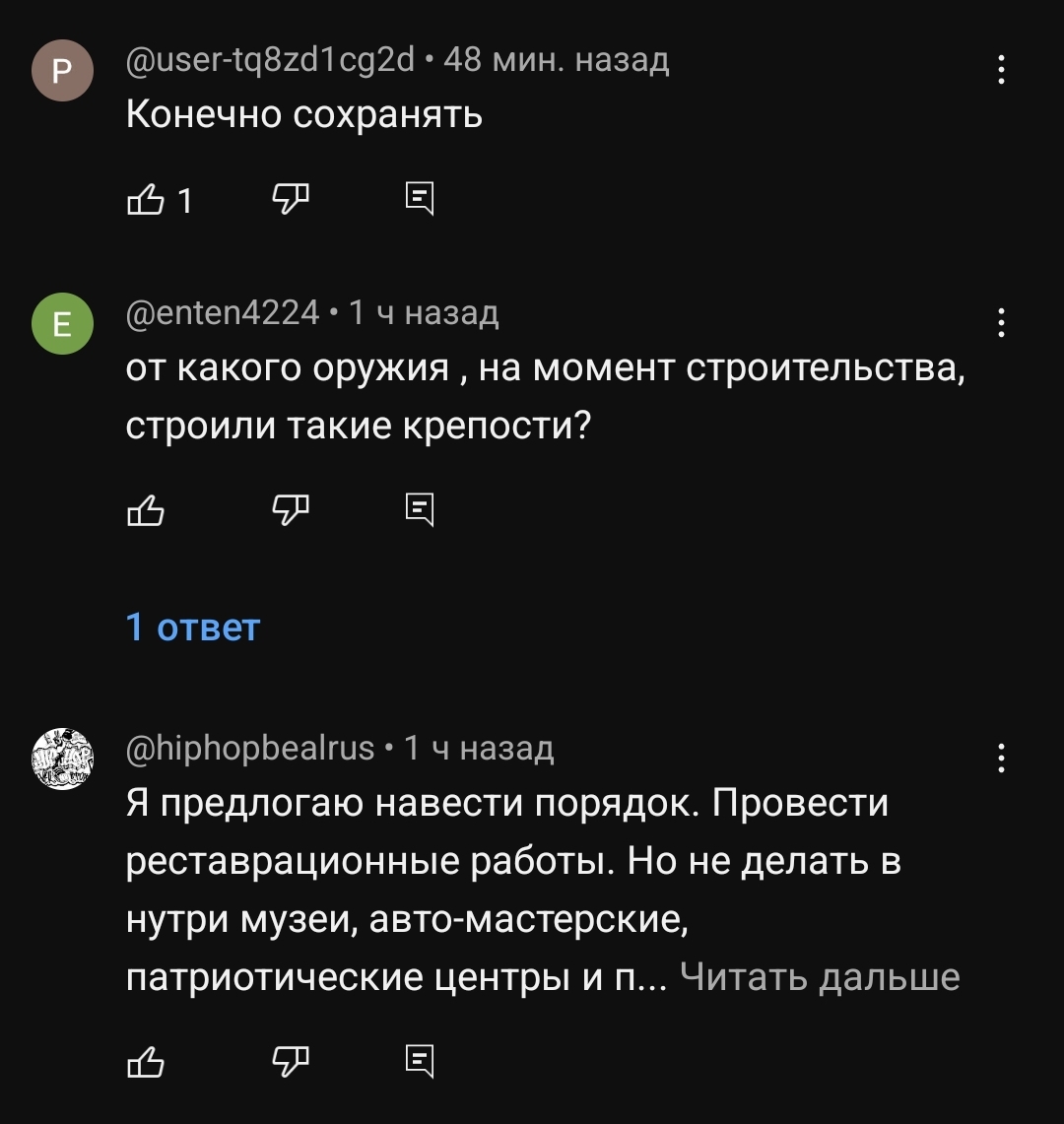Viewport: 1064px width, 1124px height.
Task: Open @hiphopbealrus channel via username
Action: (250, 750)
